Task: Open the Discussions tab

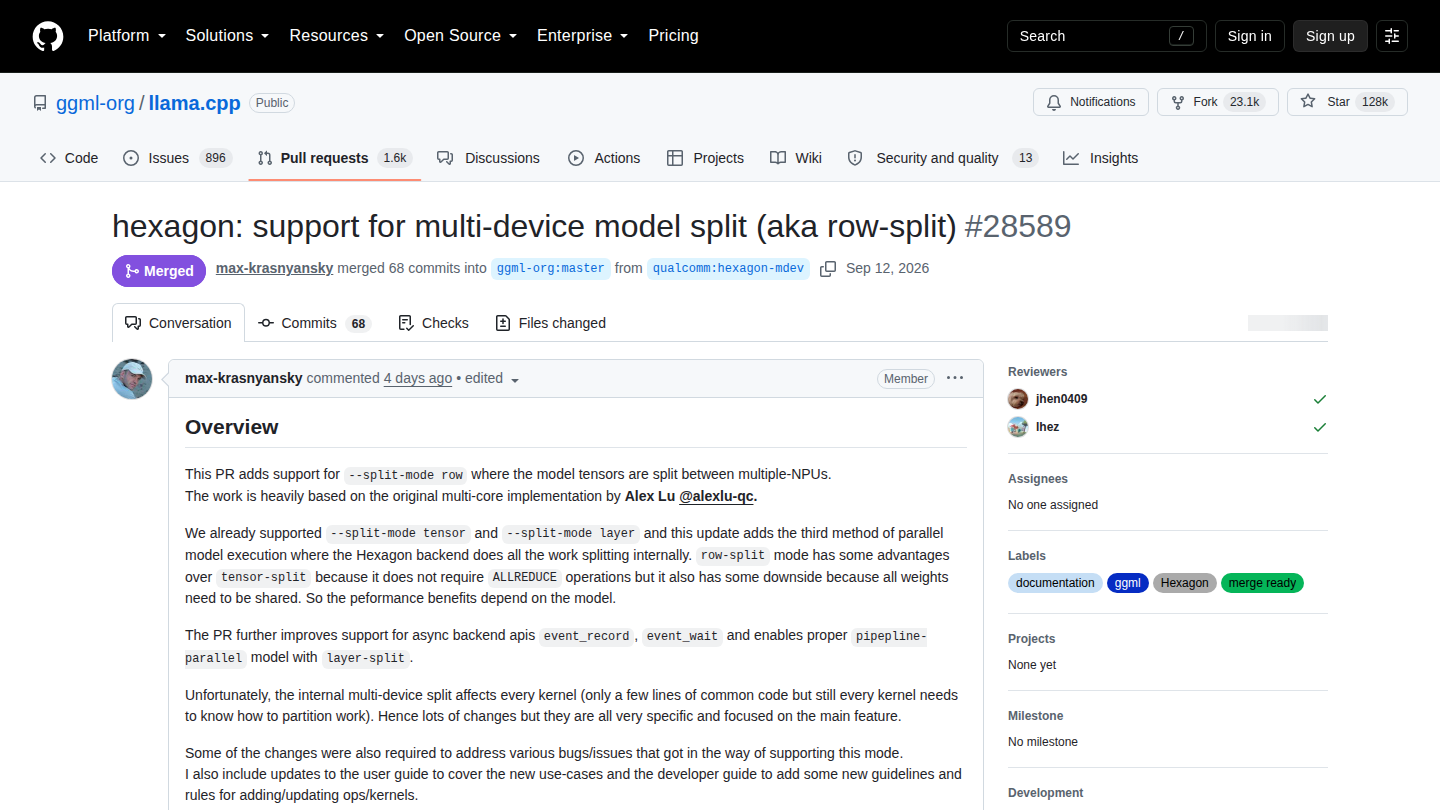Action: tap(488, 158)
